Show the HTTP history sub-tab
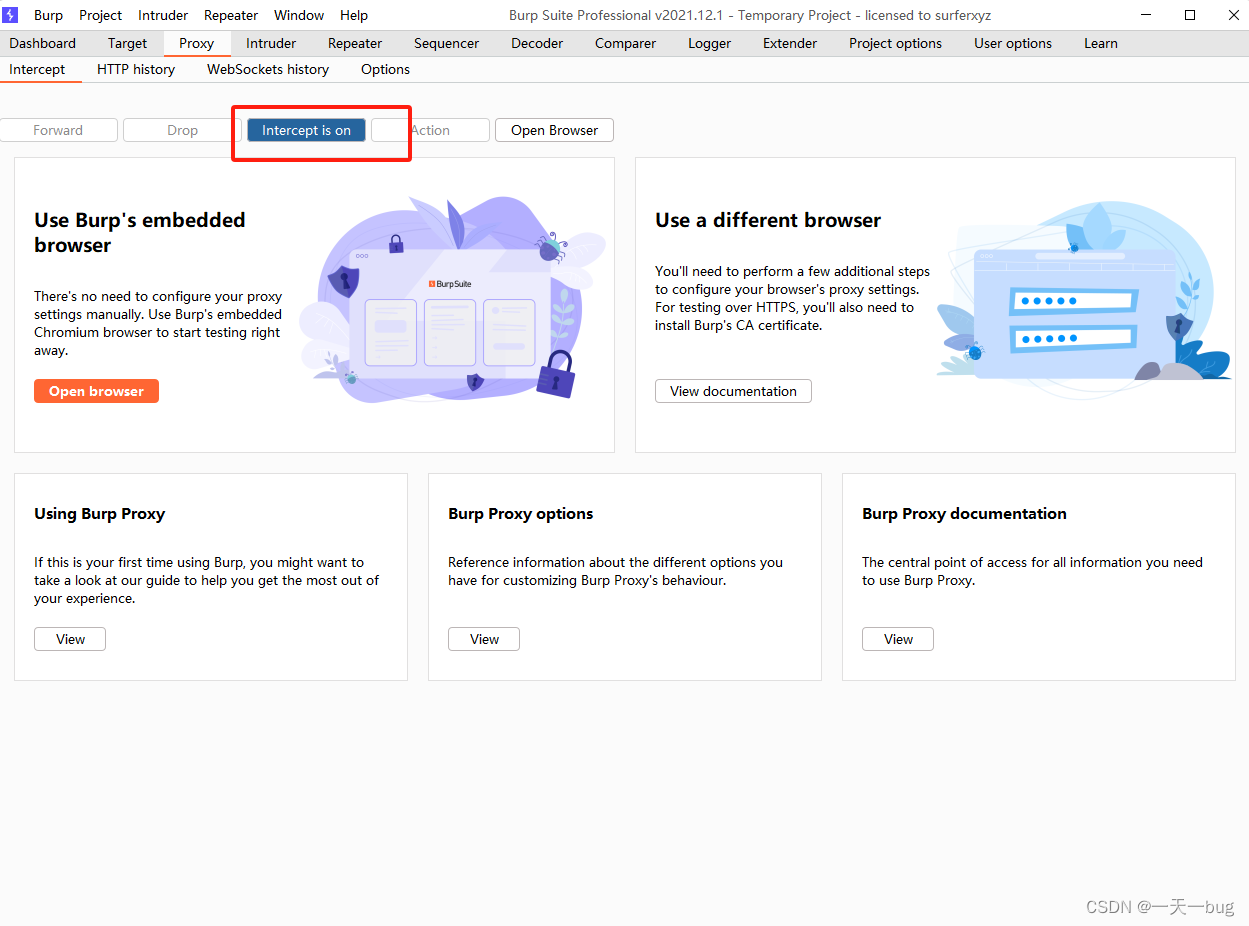This screenshot has height=926, width=1249. (x=136, y=69)
